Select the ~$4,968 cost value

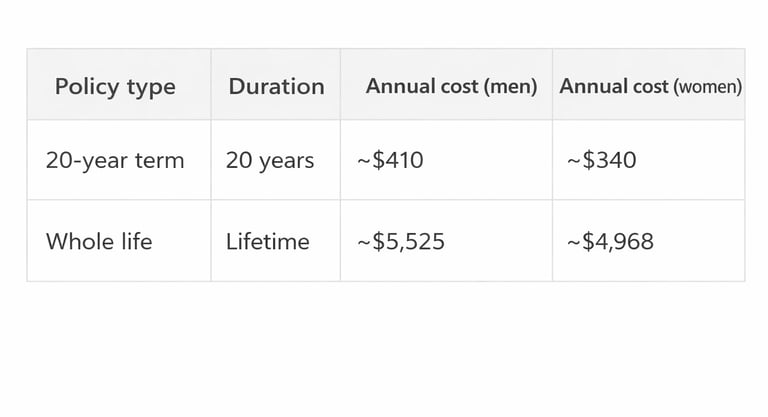611,241
